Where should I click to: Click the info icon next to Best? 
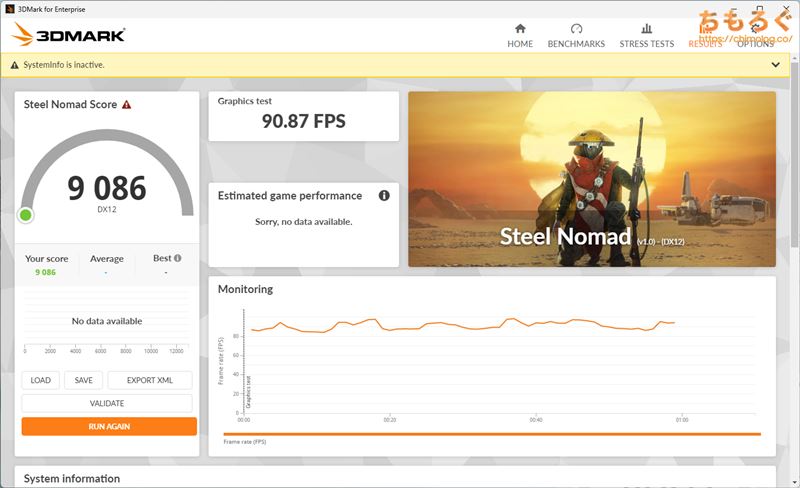tap(178, 258)
